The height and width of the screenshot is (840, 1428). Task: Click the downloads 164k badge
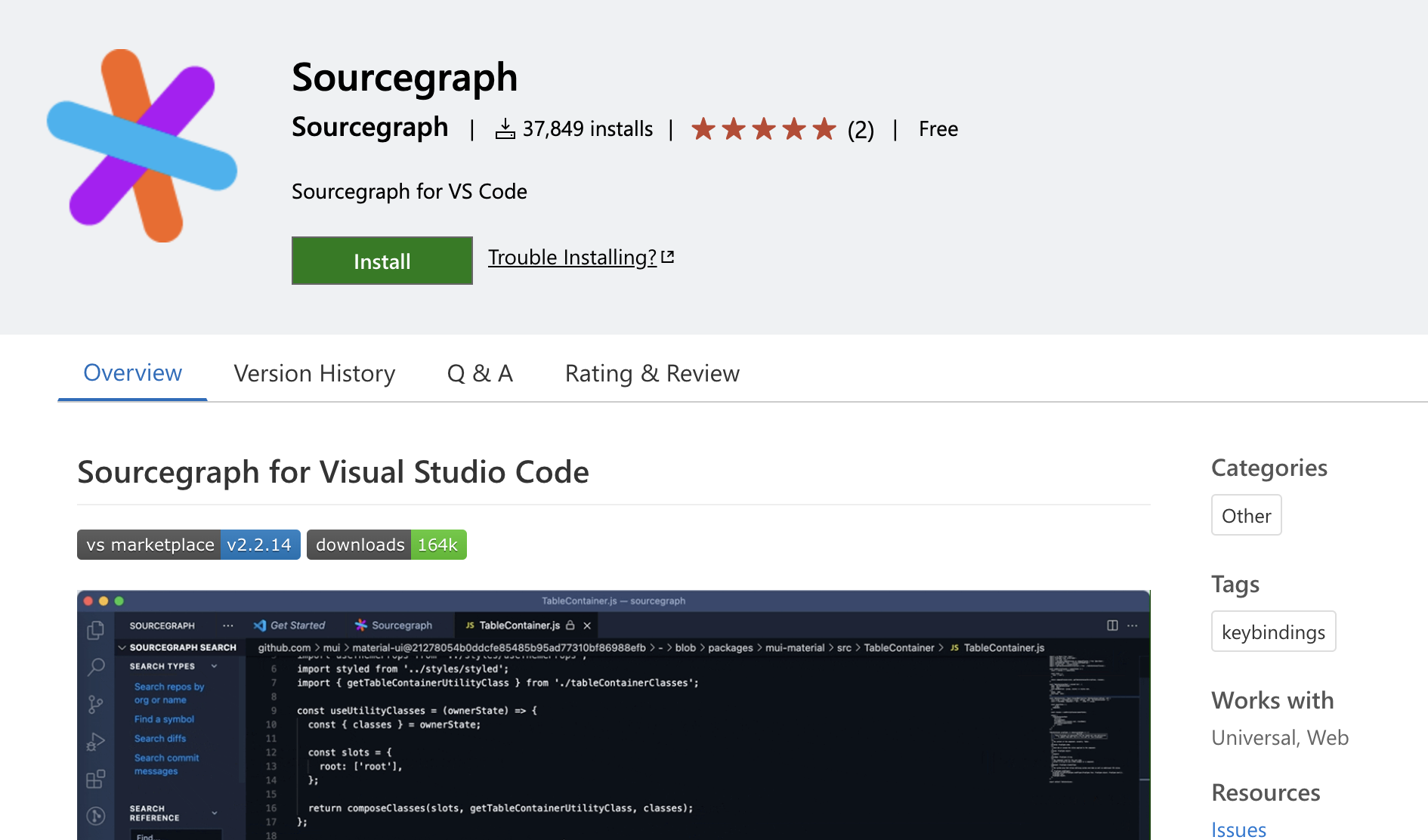pos(387,545)
